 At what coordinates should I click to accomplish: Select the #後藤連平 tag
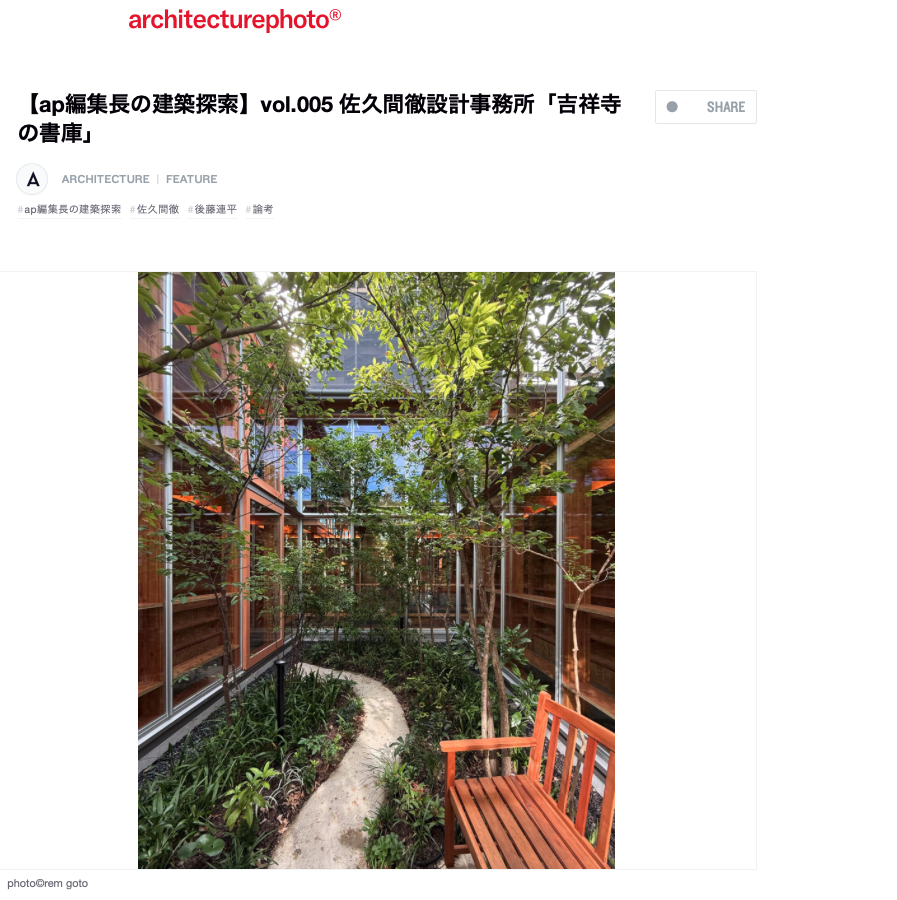pyautogui.click(x=212, y=210)
